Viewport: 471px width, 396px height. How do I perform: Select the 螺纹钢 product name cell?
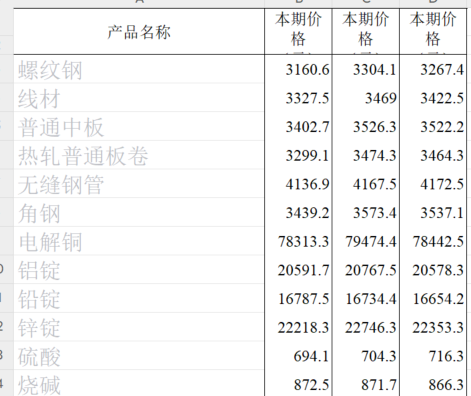pyautogui.click(x=139, y=69)
